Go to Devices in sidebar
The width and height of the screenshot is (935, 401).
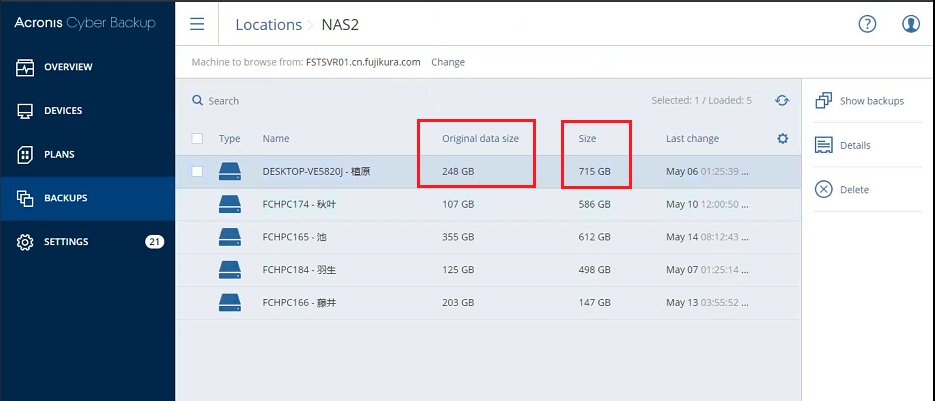(x=62, y=111)
